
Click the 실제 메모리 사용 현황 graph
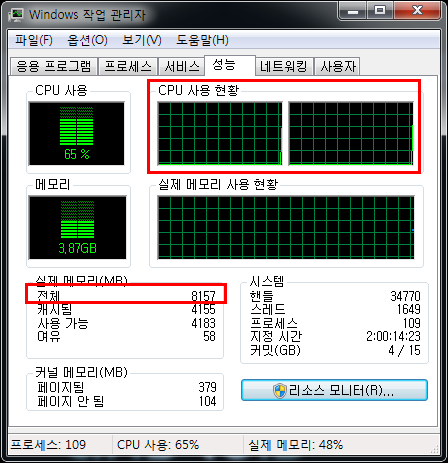click(x=286, y=227)
